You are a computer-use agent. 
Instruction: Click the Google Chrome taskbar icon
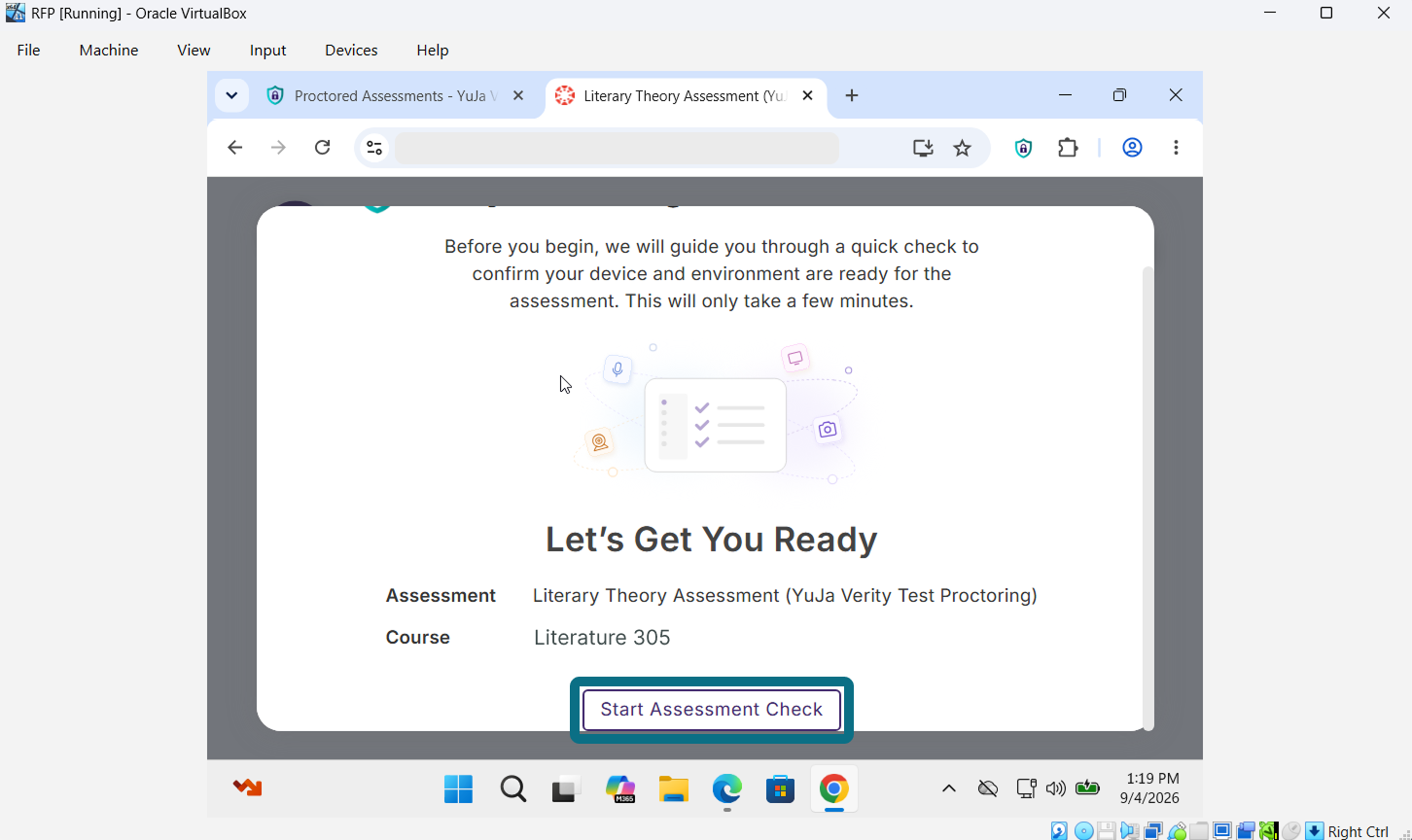(x=833, y=788)
